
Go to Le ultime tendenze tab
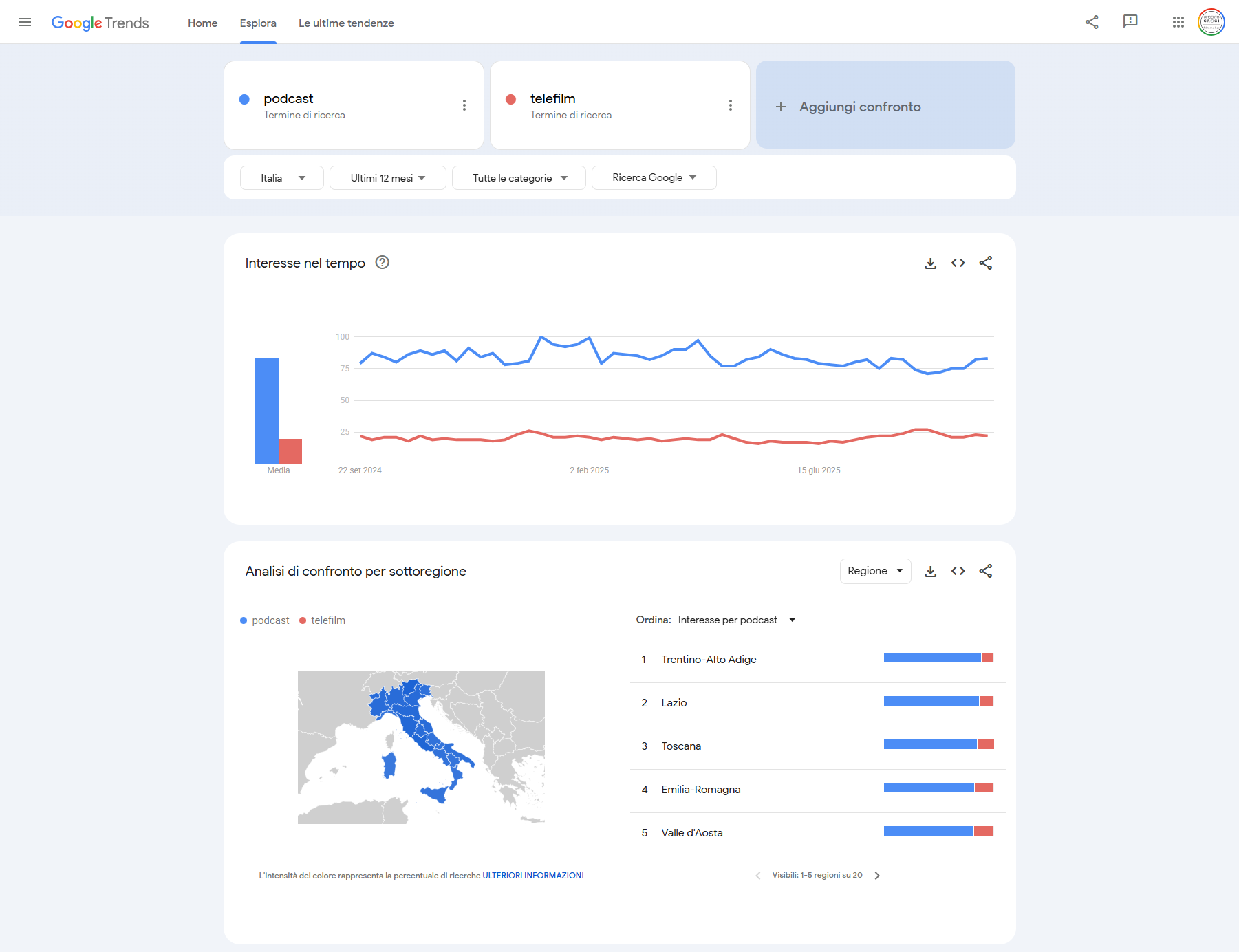[346, 23]
